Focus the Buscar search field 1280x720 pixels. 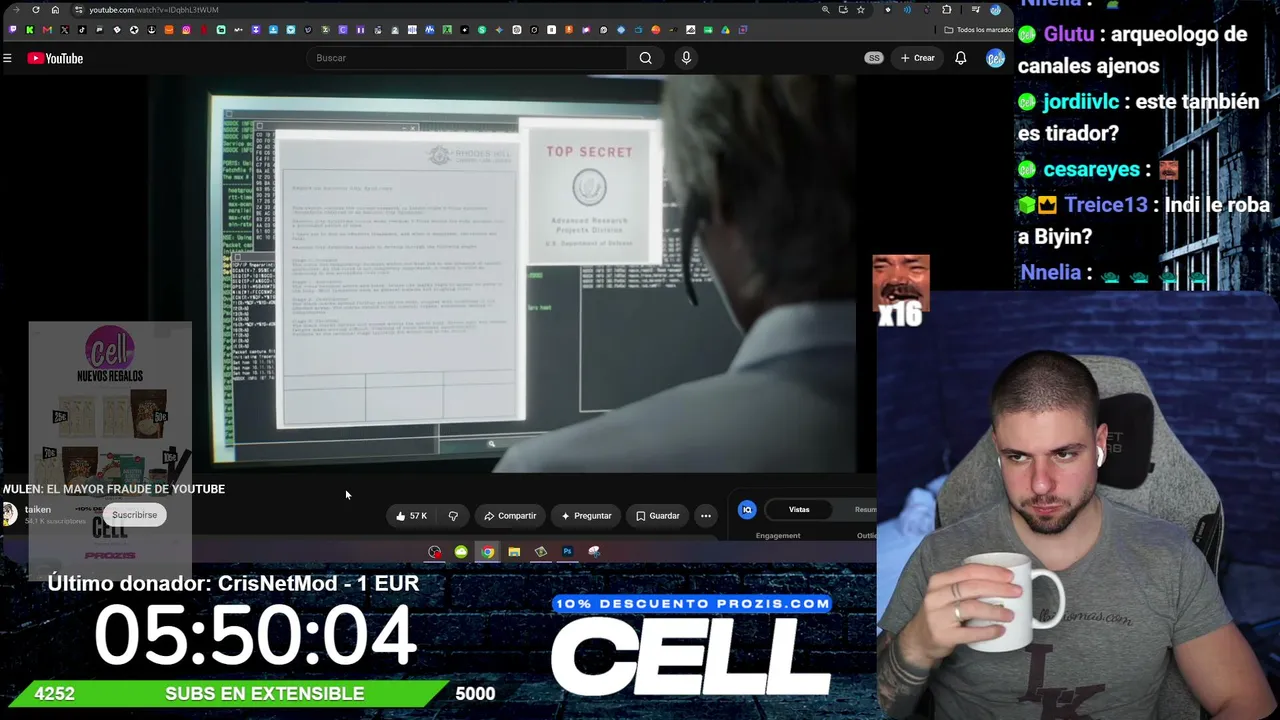coord(466,58)
